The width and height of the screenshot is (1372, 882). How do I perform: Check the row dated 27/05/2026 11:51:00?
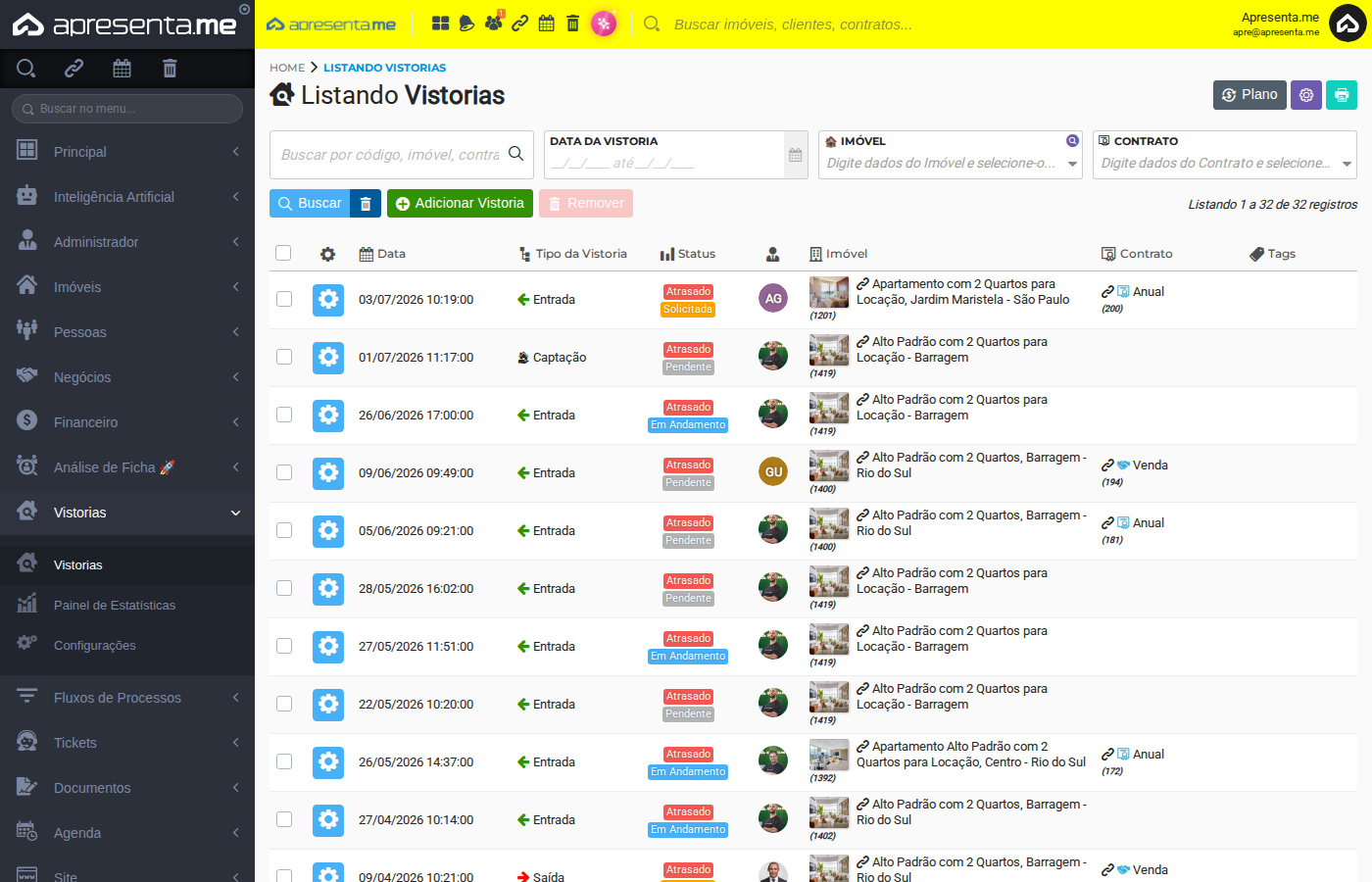coord(284,646)
